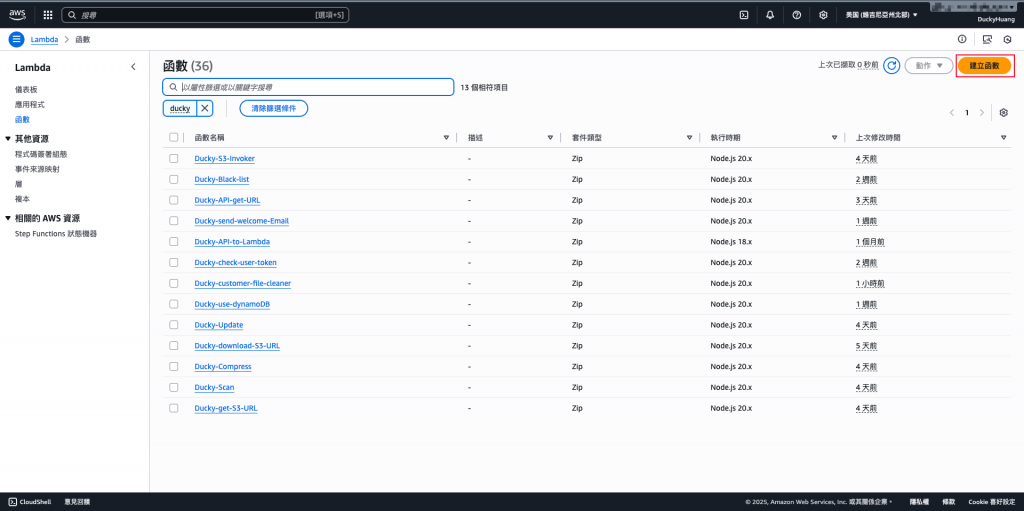The height and width of the screenshot is (511, 1024).
Task: Focus the function filter search field
Action: click(x=308, y=87)
